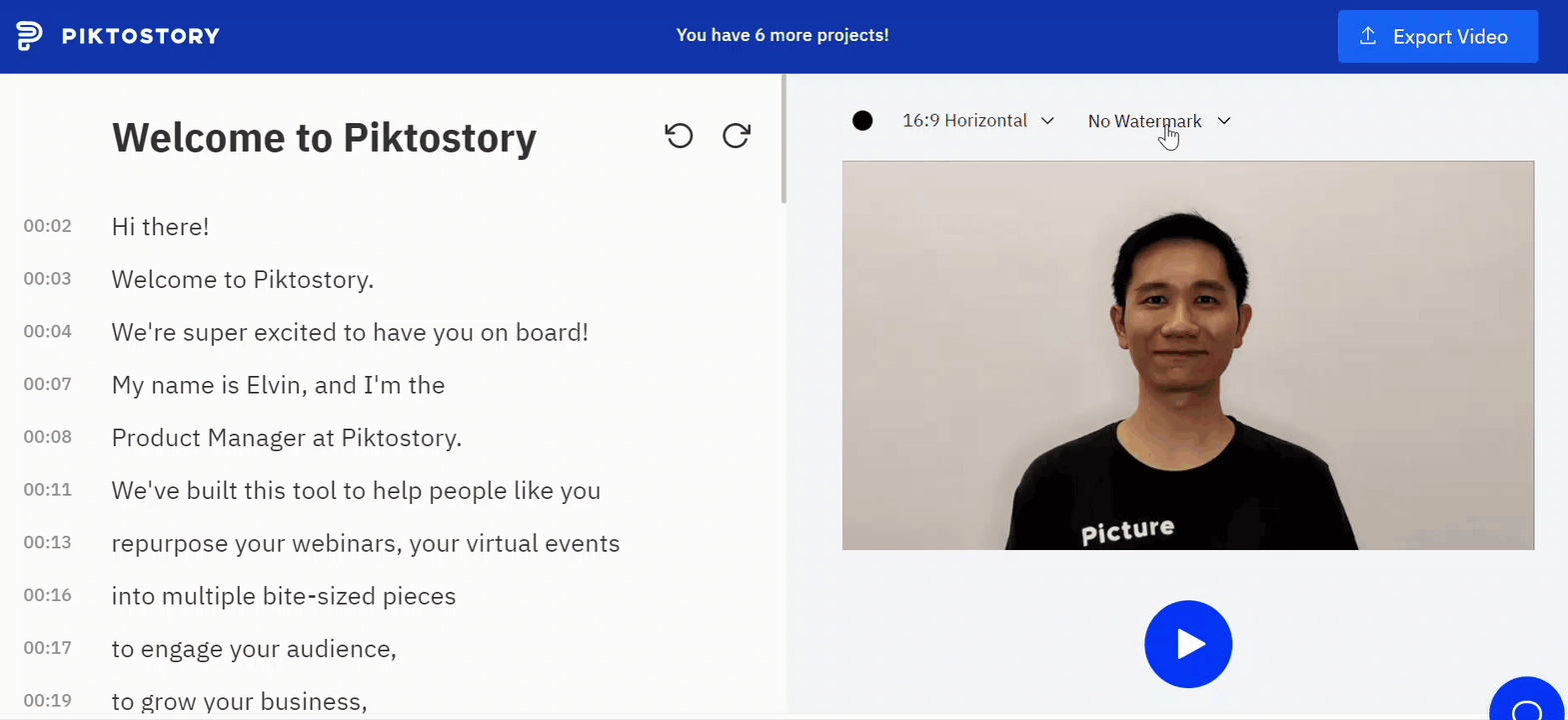The width and height of the screenshot is (1568, 720).
Task: Select line 'to grow your business,'
Action: (x=240, y=702)
